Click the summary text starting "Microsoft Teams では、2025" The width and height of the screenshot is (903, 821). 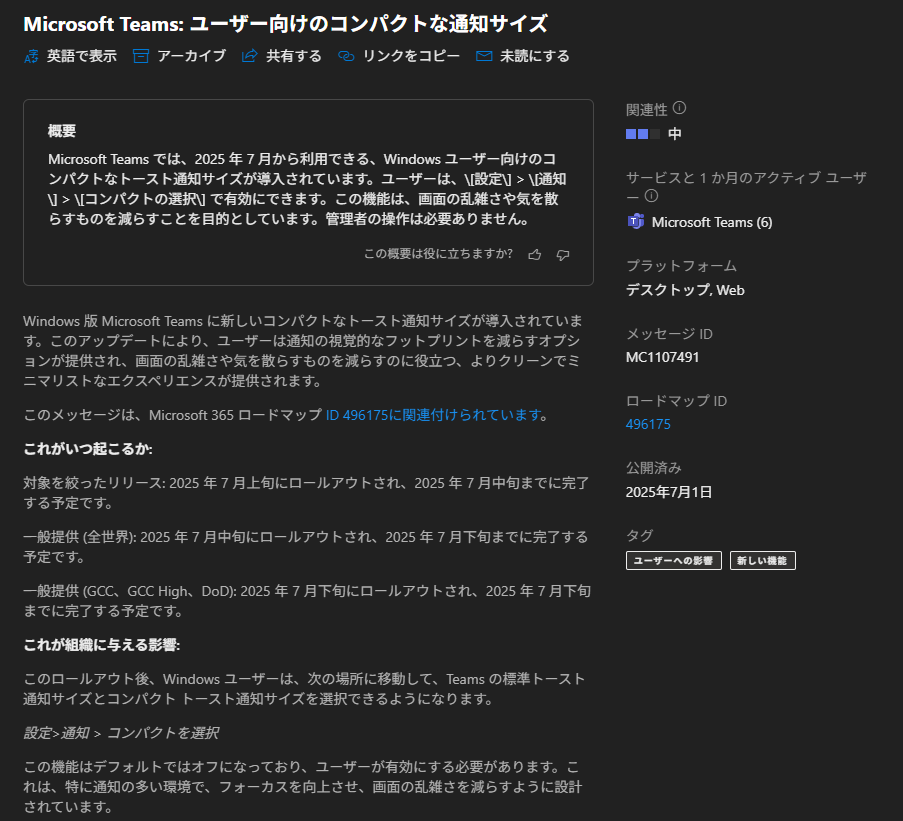click(x=307, y=189)
